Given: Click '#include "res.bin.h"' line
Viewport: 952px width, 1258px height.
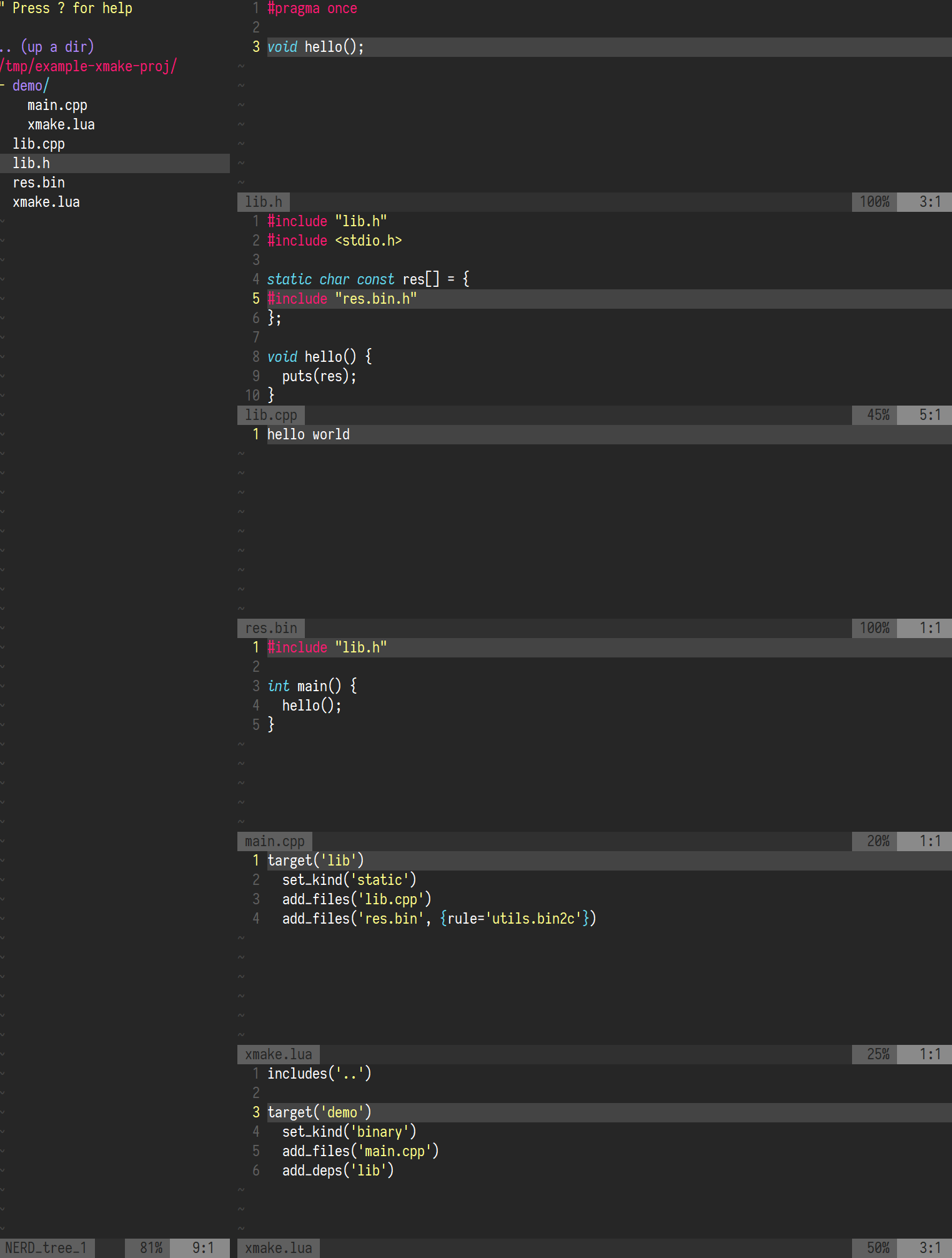Looking at the screenshot, I should [x=342, y=299].
